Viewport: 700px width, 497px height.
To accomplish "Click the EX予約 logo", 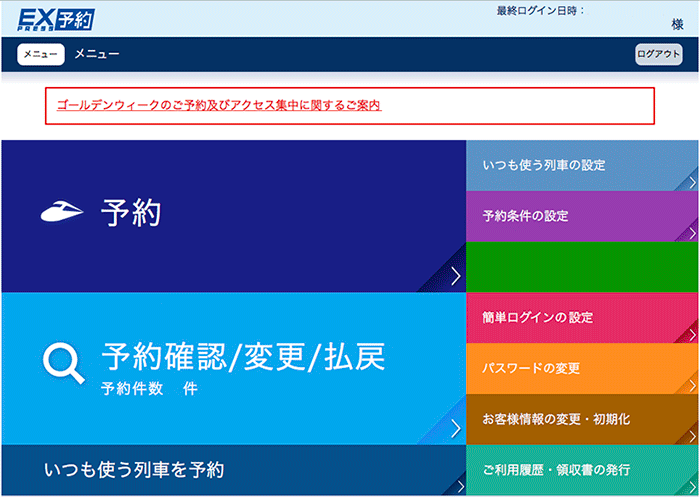I will [x=56, y=20].
